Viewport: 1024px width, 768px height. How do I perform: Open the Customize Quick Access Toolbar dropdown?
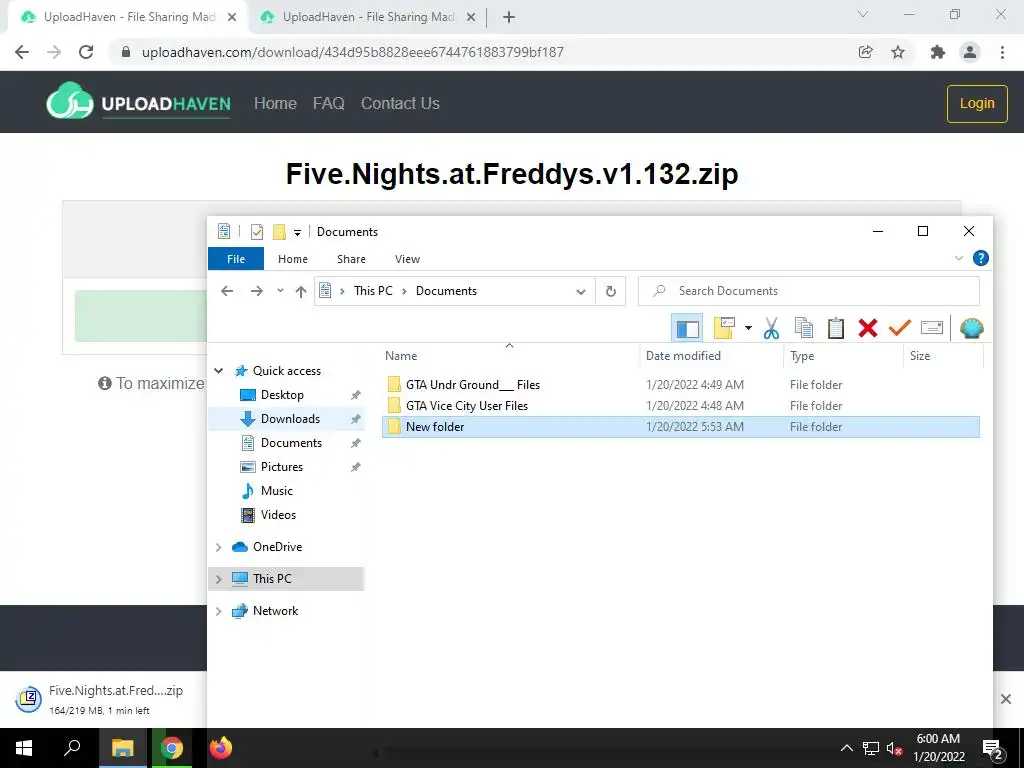coord(297,232)
